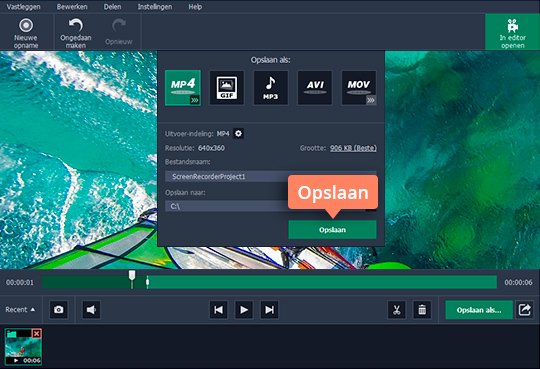The height and width of the screenshot is (369, 540).
Task: Select AVI as the save format
Action: [315, 88]
